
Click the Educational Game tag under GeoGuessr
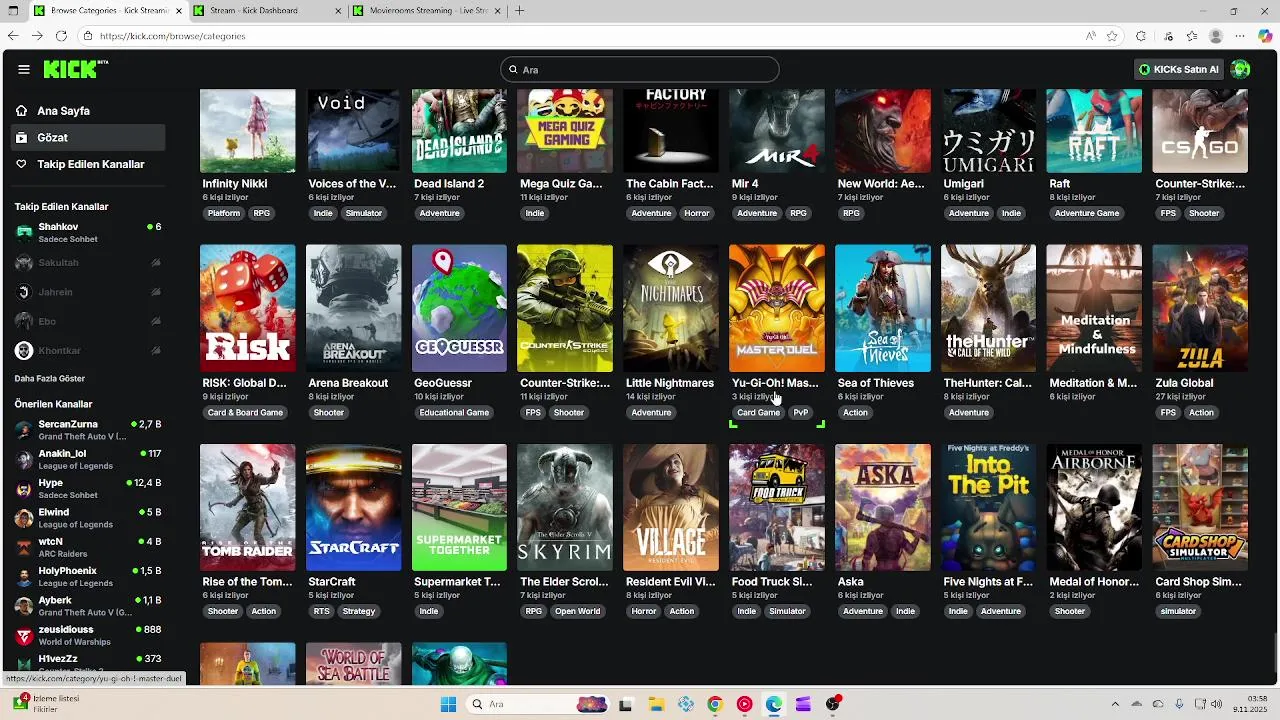click(454, 413)
